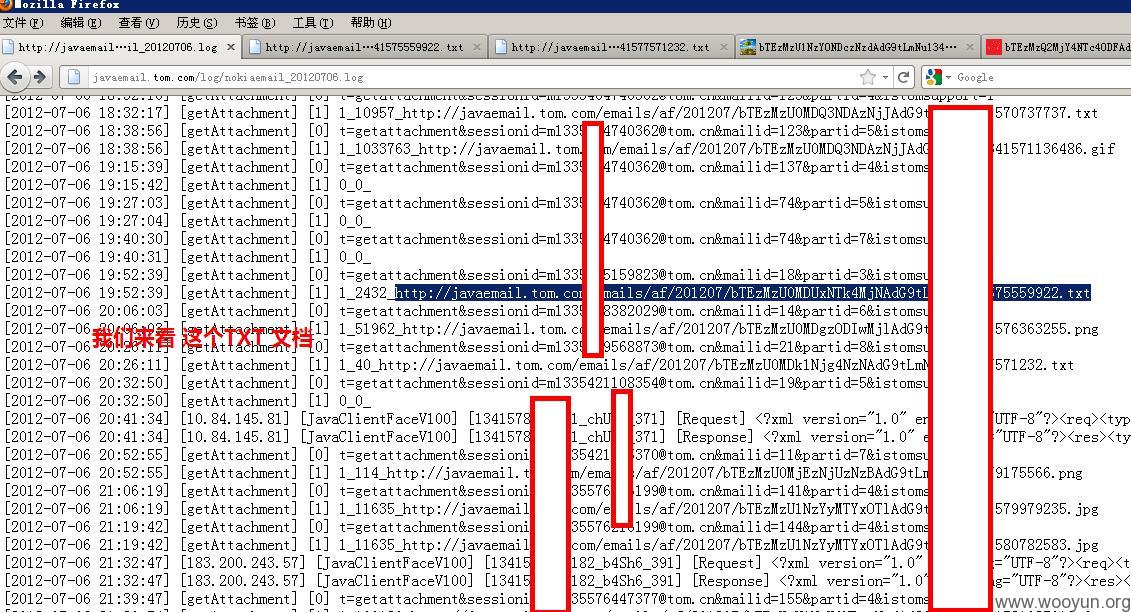Open the 工具(T) menu
Screen dimensions: 1131x612
pyautogui.click(x=313, y=22)
